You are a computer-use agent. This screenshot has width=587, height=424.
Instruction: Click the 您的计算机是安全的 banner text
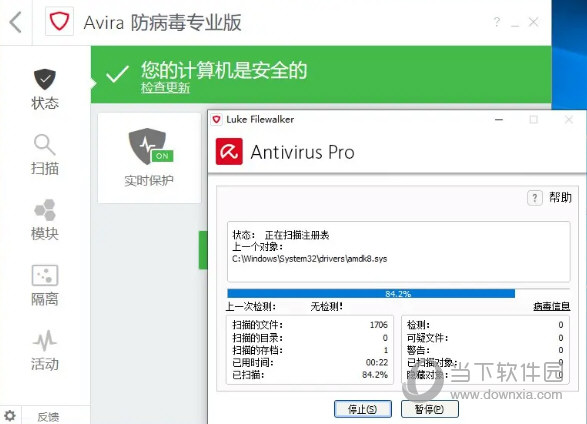point(224,70)
